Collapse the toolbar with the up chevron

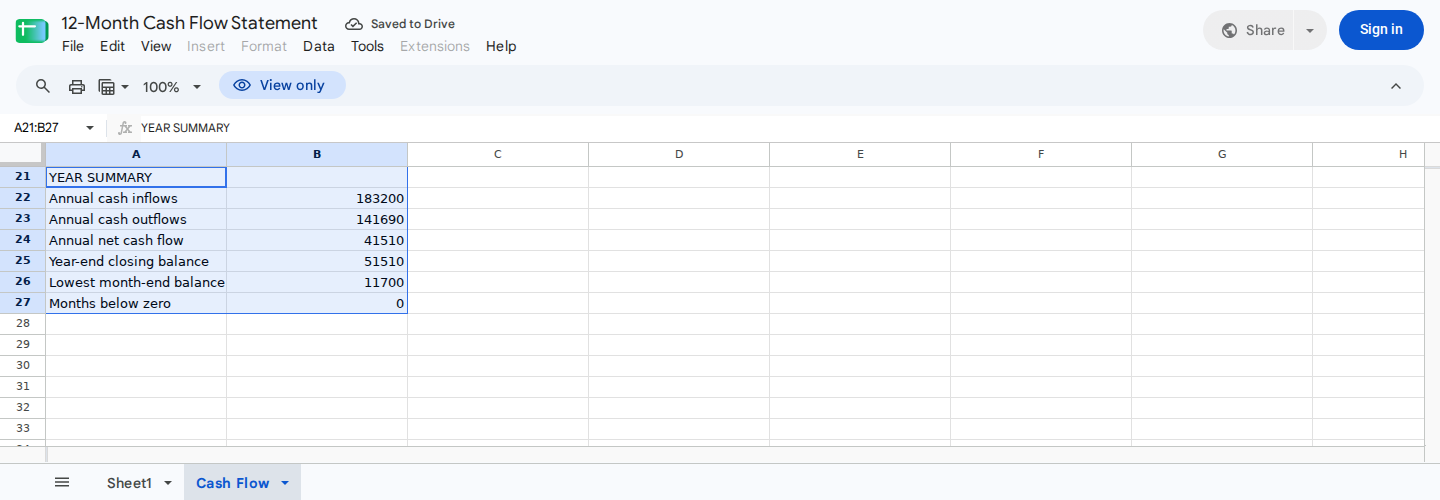click(x=1396, y=86)
